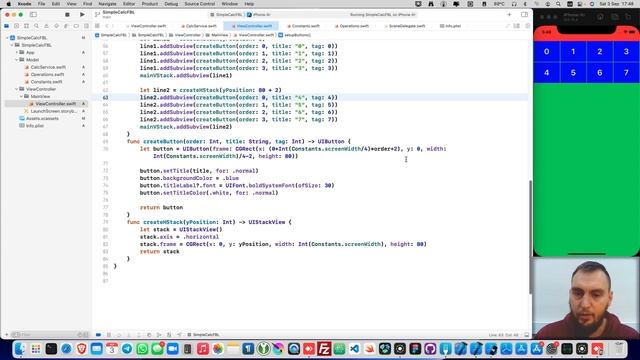Click the Simulator screenshot icon
640x360 pixels.
tap(614, 17)
